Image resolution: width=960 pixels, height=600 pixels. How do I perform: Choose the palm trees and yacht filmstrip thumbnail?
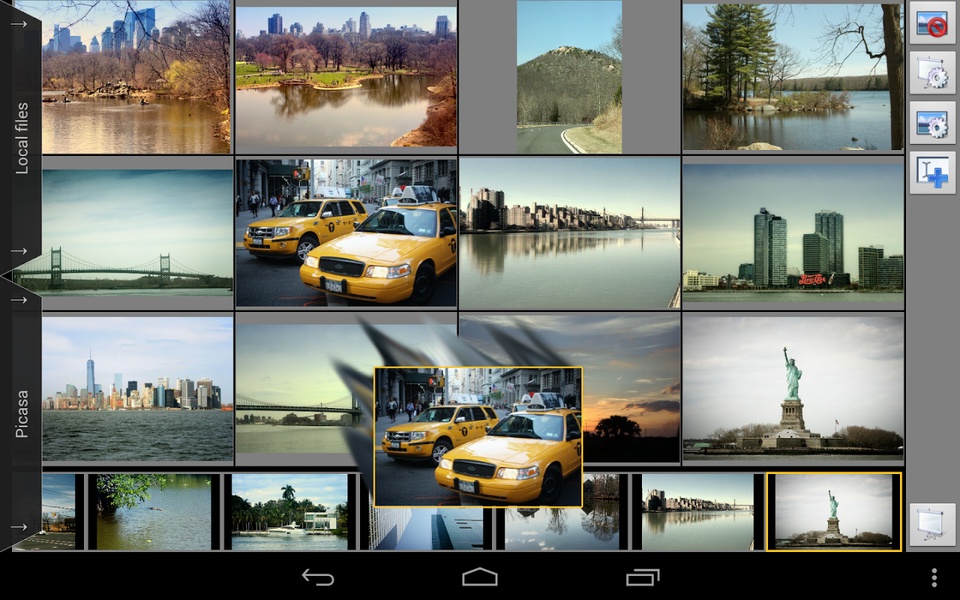(290, 512)
